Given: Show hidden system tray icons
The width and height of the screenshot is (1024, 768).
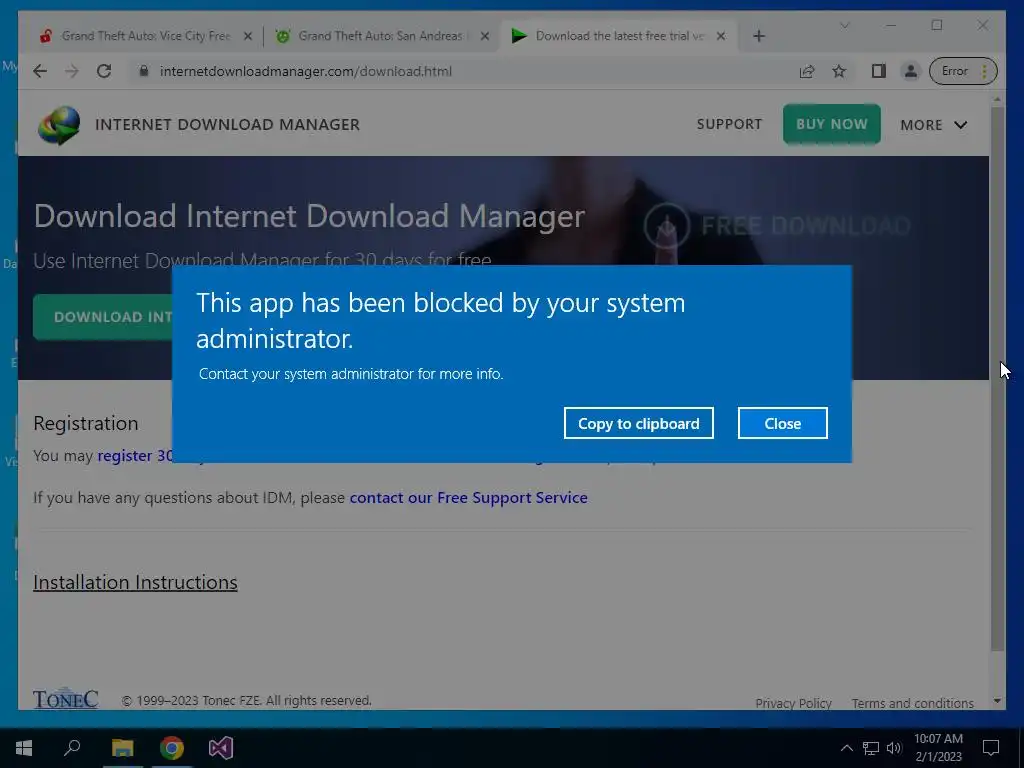Looking at the screenshot, I should (846, 748).
